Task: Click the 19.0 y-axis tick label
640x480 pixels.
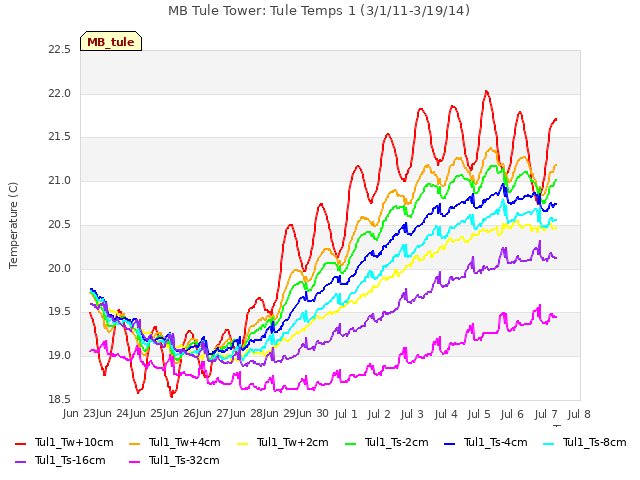Action: (x=60, y=356)
